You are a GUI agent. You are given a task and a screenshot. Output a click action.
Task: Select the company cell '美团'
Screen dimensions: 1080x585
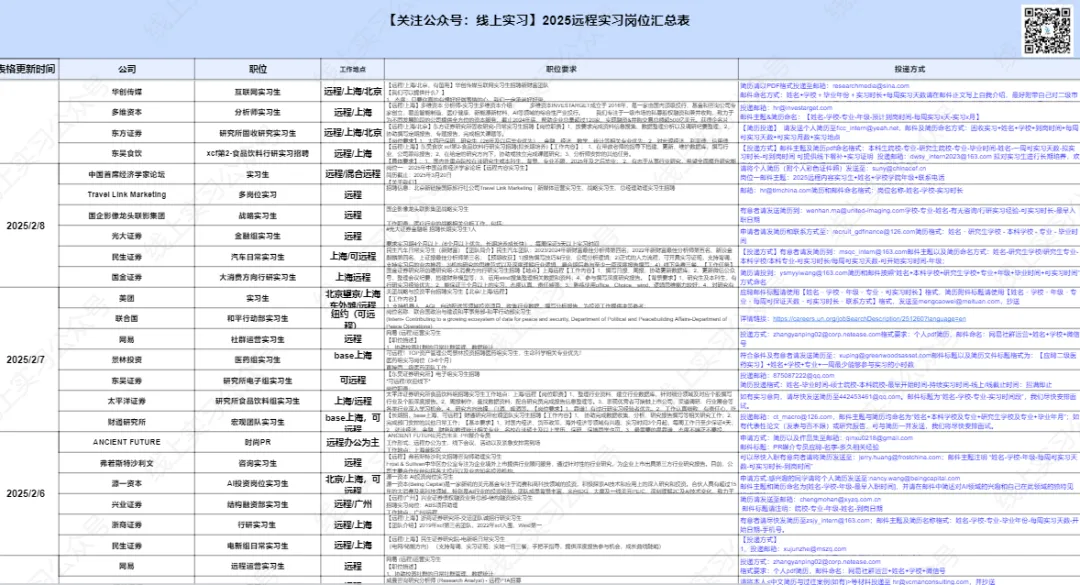[x=127, y=298]
